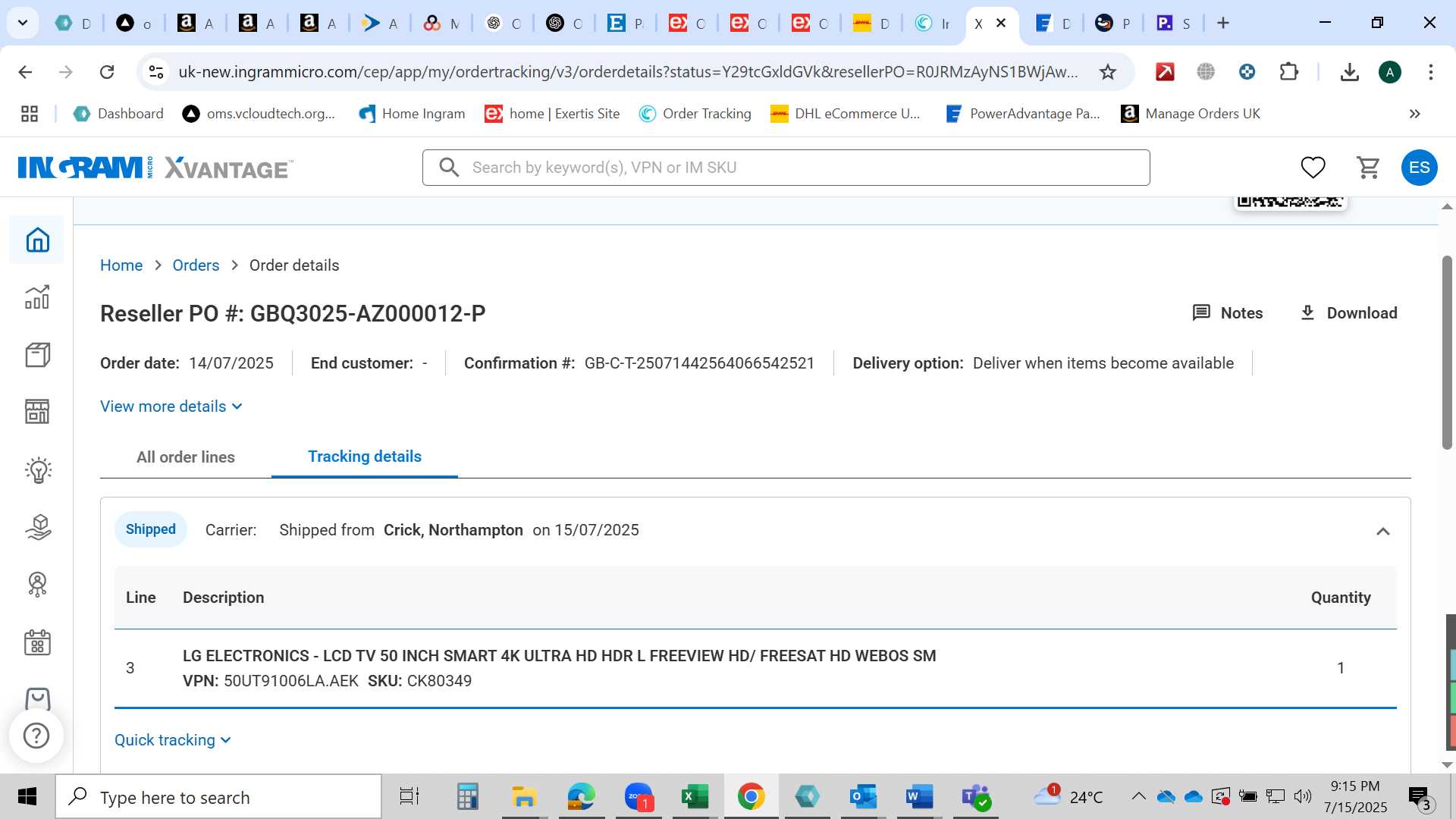Open the layered cube sidebar icon
Screen dimensions: 1456x819
pyautogui.click(x=37, y=527)
